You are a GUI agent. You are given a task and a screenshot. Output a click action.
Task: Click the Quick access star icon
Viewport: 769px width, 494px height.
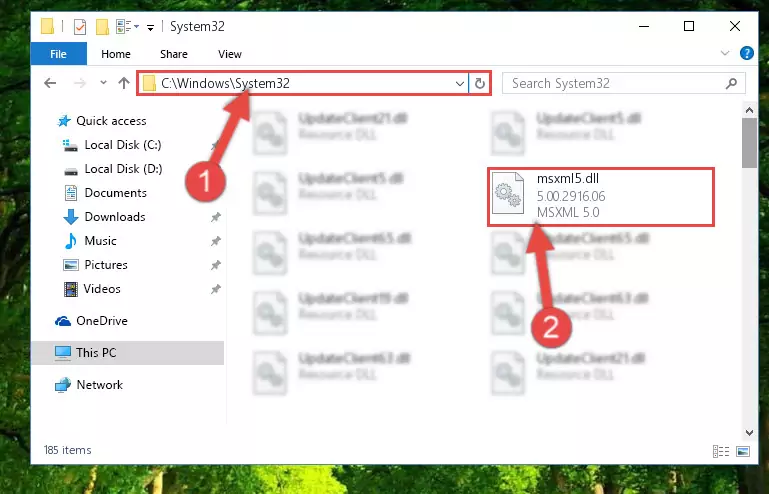[x=64, y=121]
